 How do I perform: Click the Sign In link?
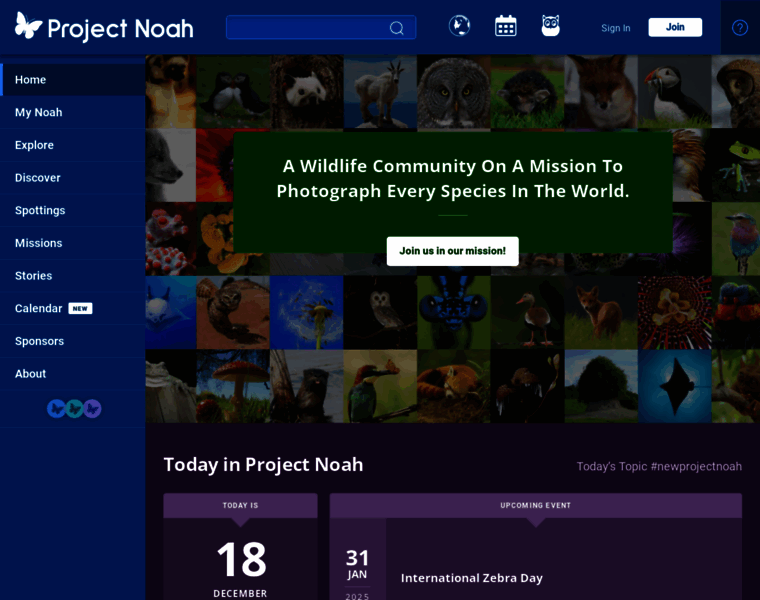tap(616, 28)
